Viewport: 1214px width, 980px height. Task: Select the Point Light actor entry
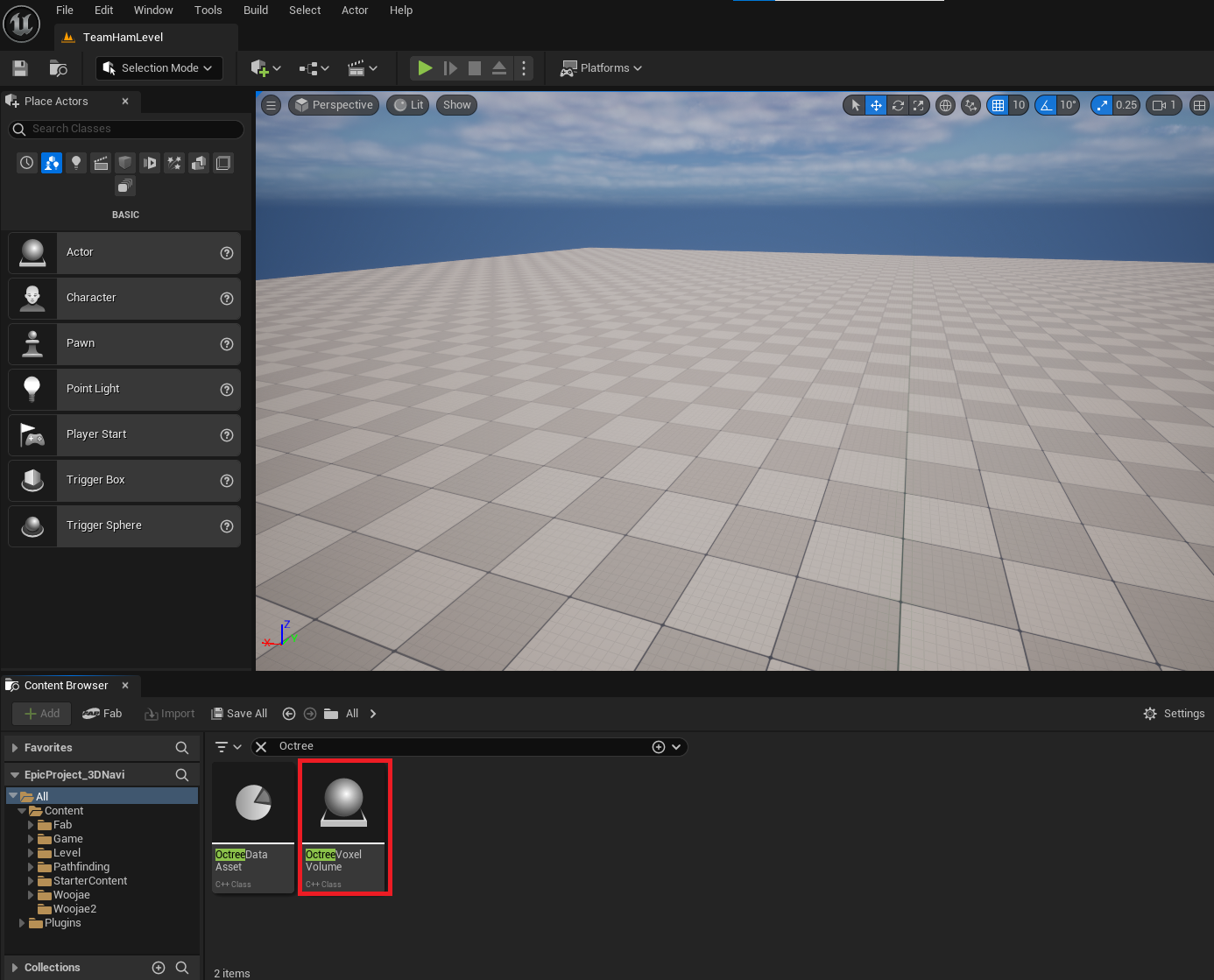coord(124,389)
